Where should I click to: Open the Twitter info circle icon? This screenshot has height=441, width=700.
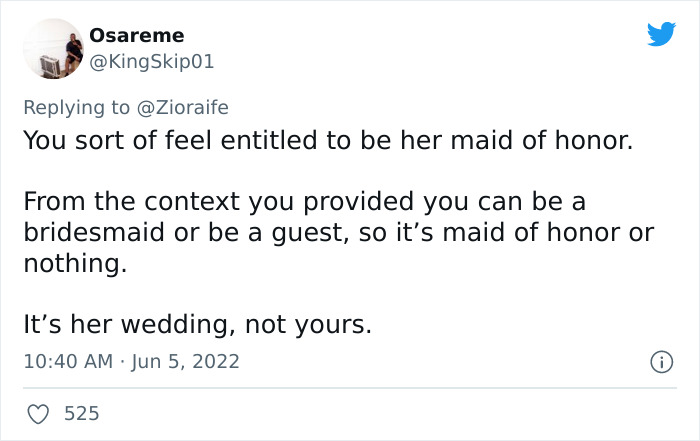click(661, 360)
